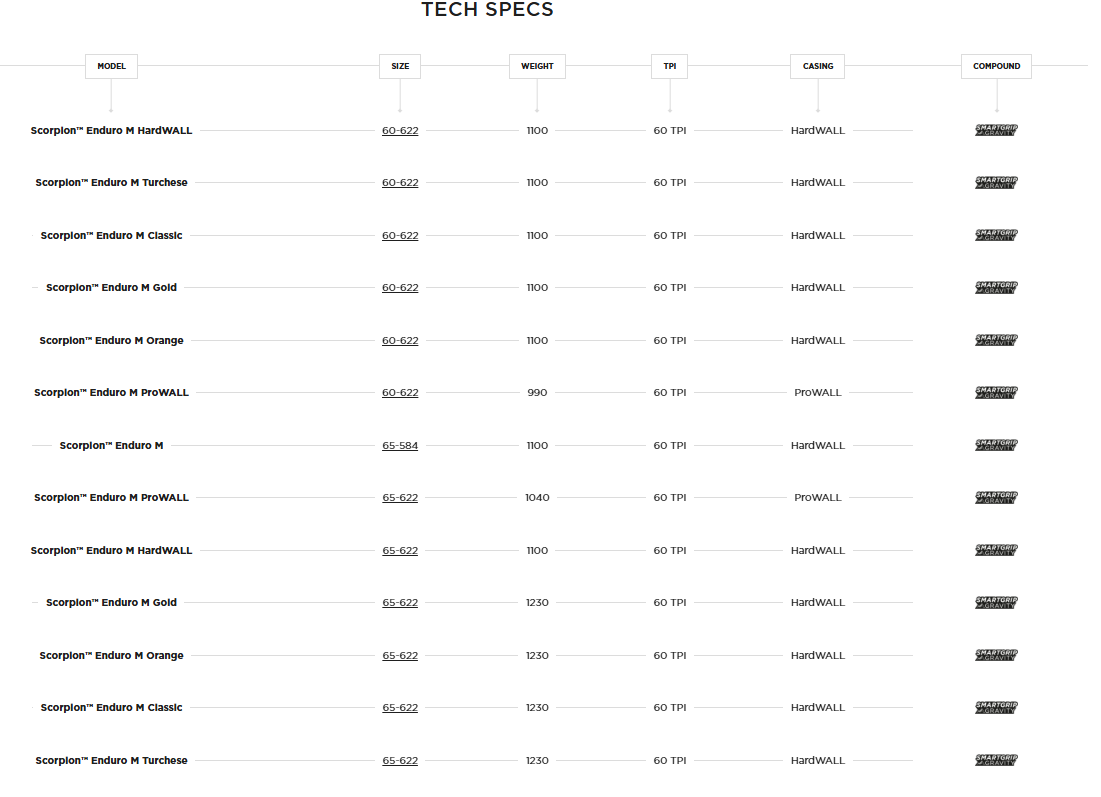
Task: Click 65-622 link in 1230-weight Orange row
Action: pos(400,656)
